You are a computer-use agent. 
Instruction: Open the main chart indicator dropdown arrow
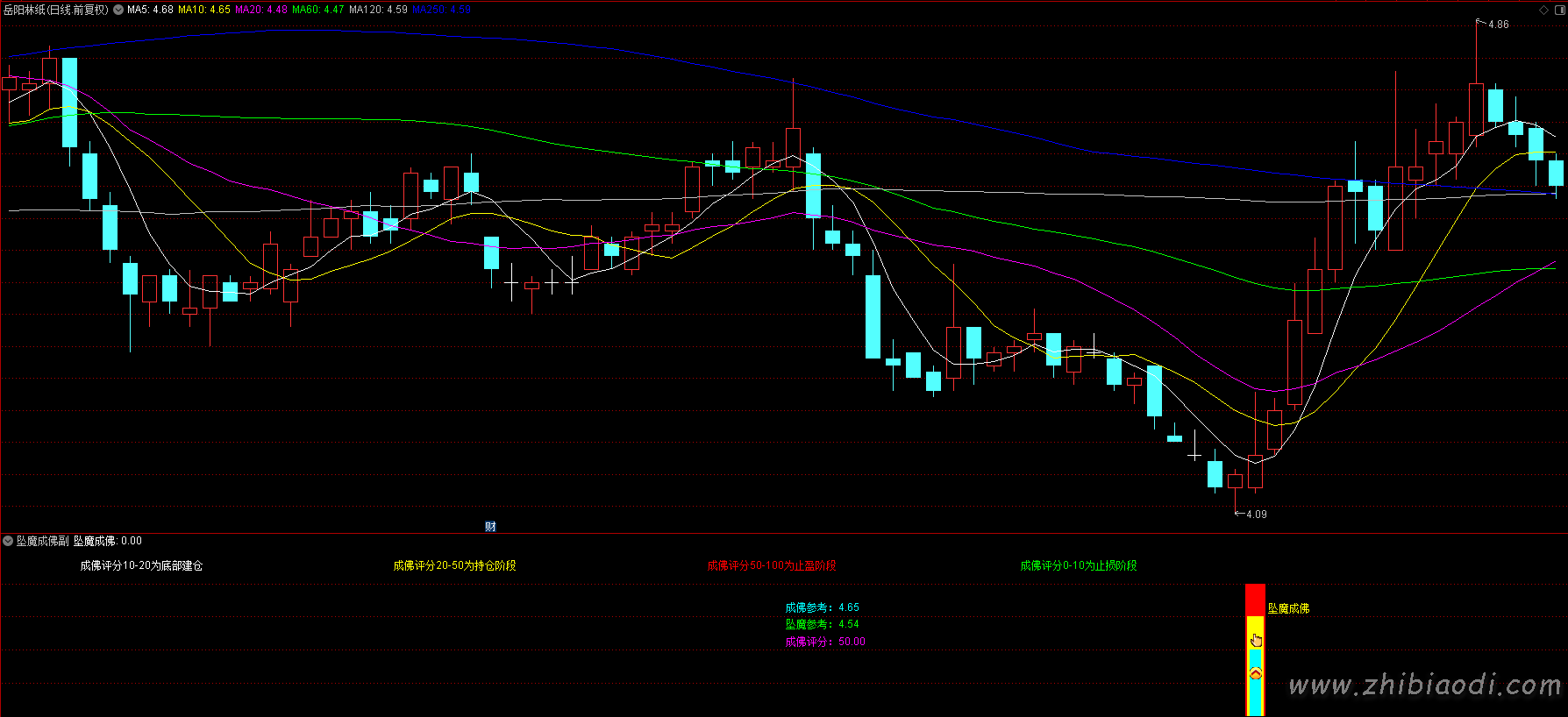118,10
